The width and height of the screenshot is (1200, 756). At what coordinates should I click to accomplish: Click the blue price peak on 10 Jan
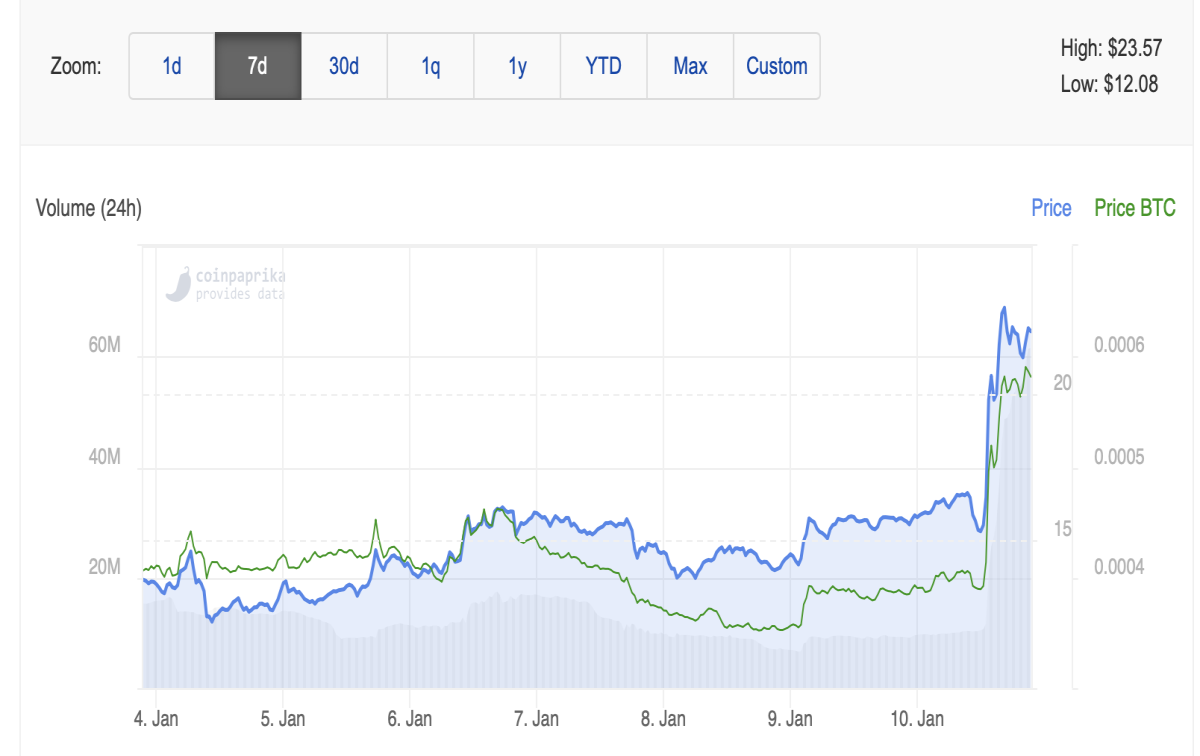(1004, 308)
